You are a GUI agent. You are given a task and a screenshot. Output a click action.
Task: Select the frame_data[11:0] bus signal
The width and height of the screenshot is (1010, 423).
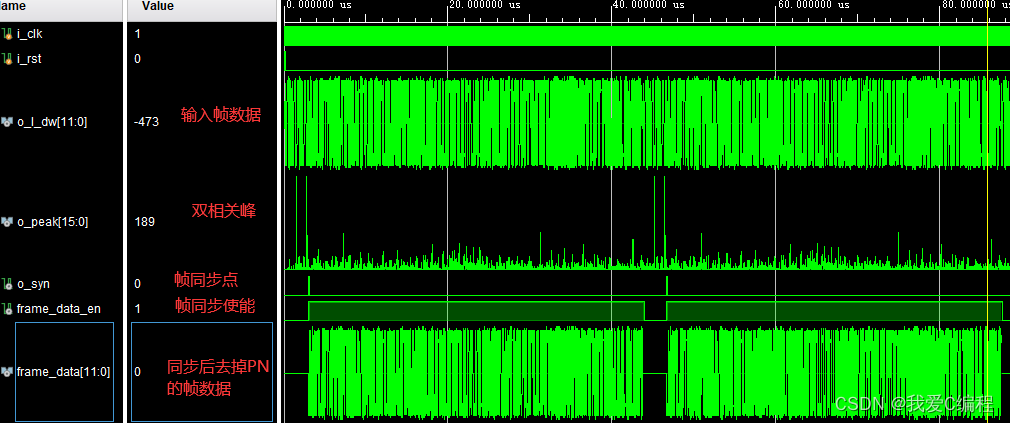click(64, 371)
